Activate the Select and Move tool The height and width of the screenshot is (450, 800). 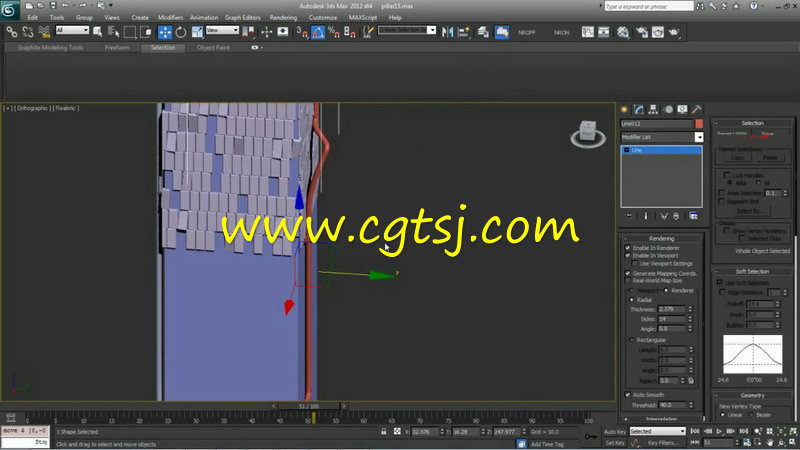(165, 32)
